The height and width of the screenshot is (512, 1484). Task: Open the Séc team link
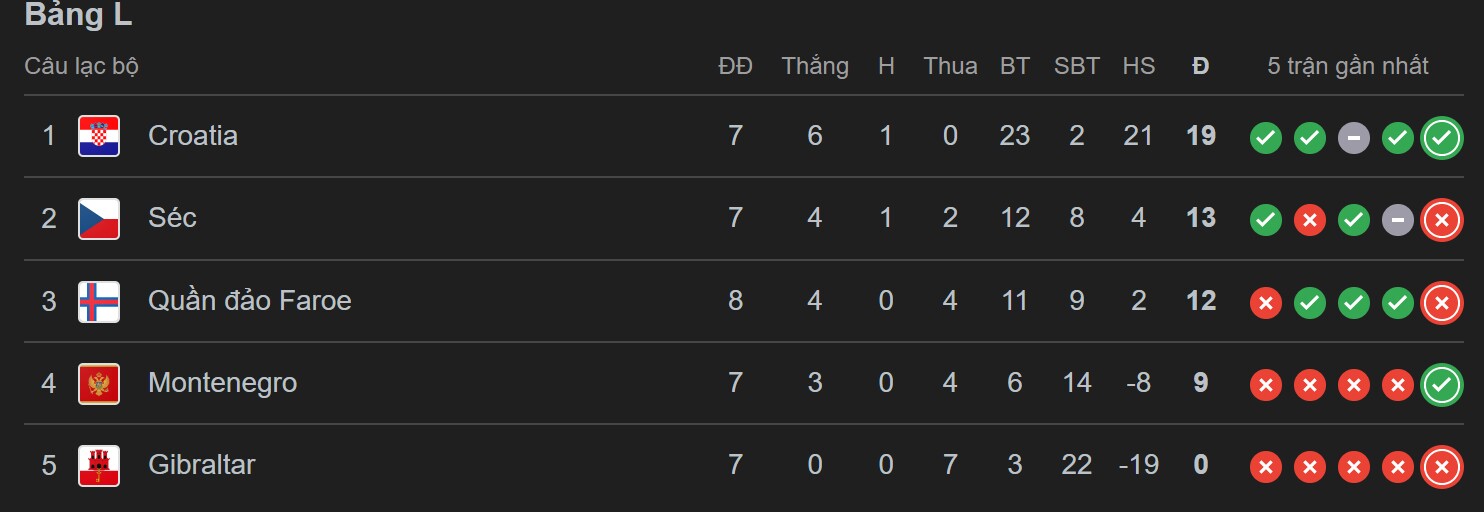tap(172, 218)
